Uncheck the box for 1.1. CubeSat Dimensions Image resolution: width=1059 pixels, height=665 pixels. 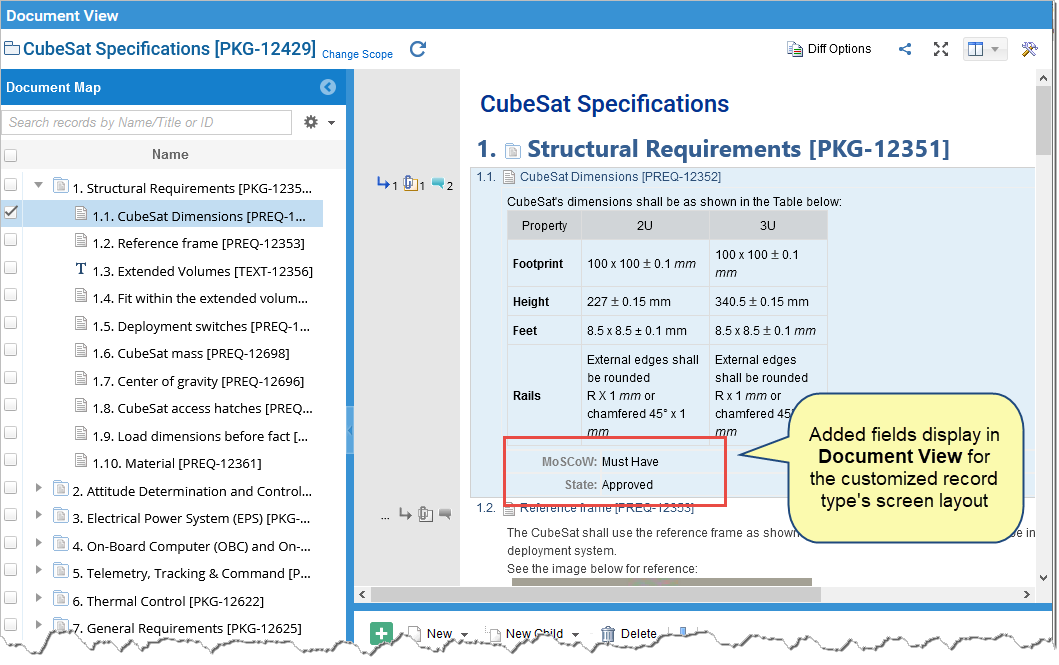[10, 212]
